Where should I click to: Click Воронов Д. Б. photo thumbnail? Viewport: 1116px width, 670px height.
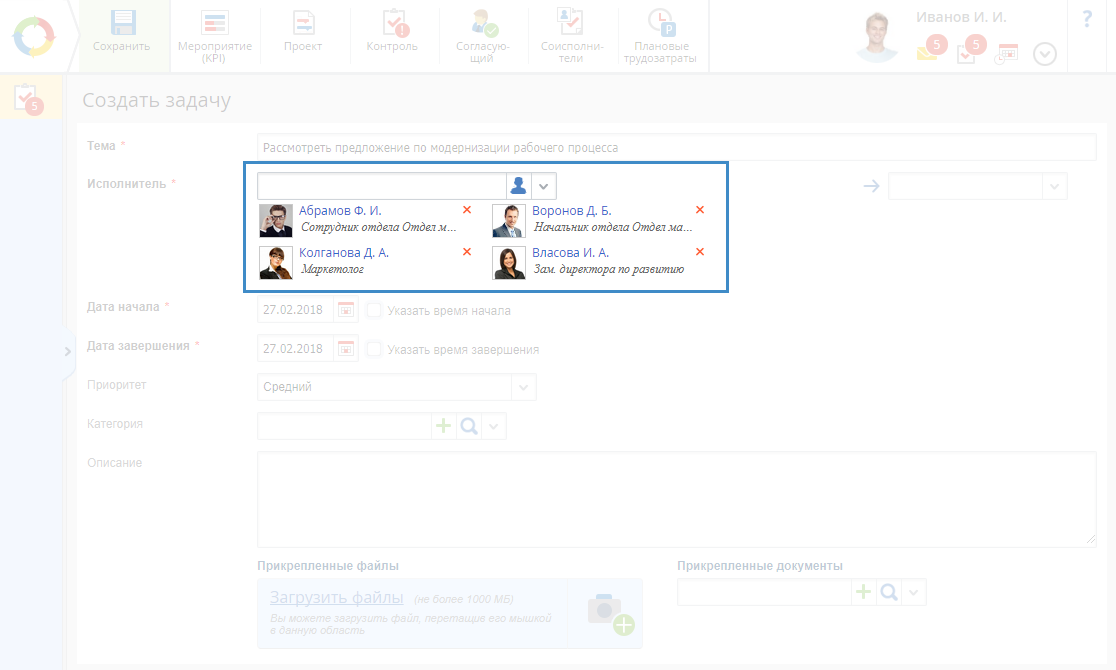click(509, 221)
